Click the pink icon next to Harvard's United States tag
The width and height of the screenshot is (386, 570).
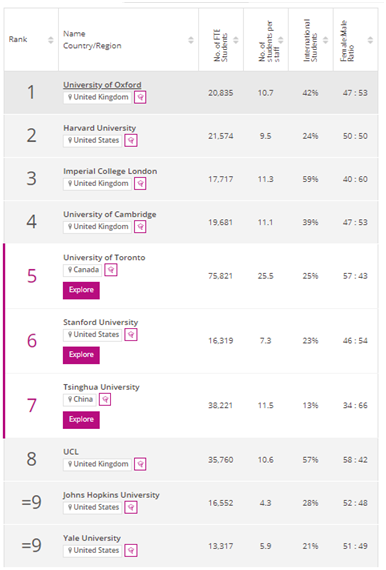[131, 140]
